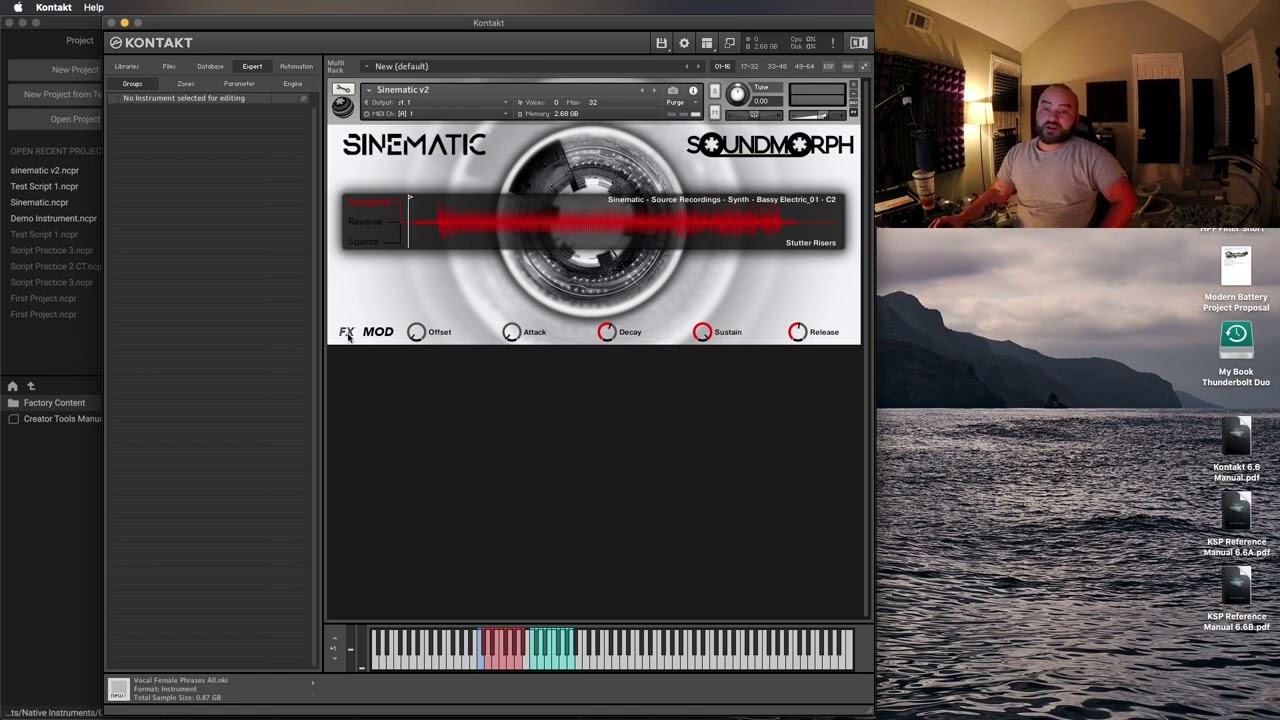This screenshot has width=1280, height=720.
Task: Toggle the FX view button
Action: pyautogui.click(x=346, y=332)
